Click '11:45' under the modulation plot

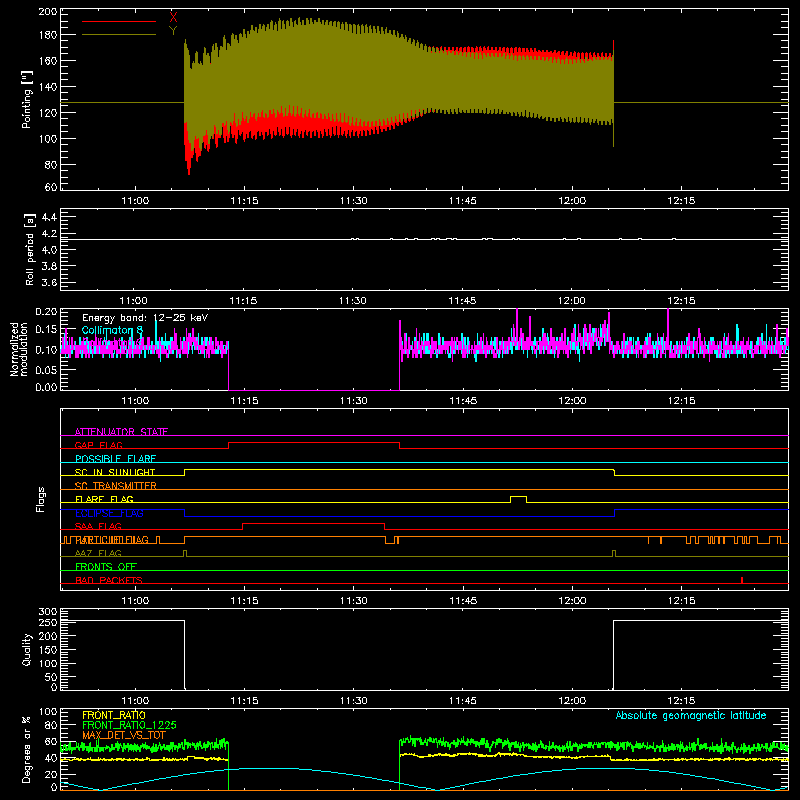pyautogui.click(x=463, y=401)
